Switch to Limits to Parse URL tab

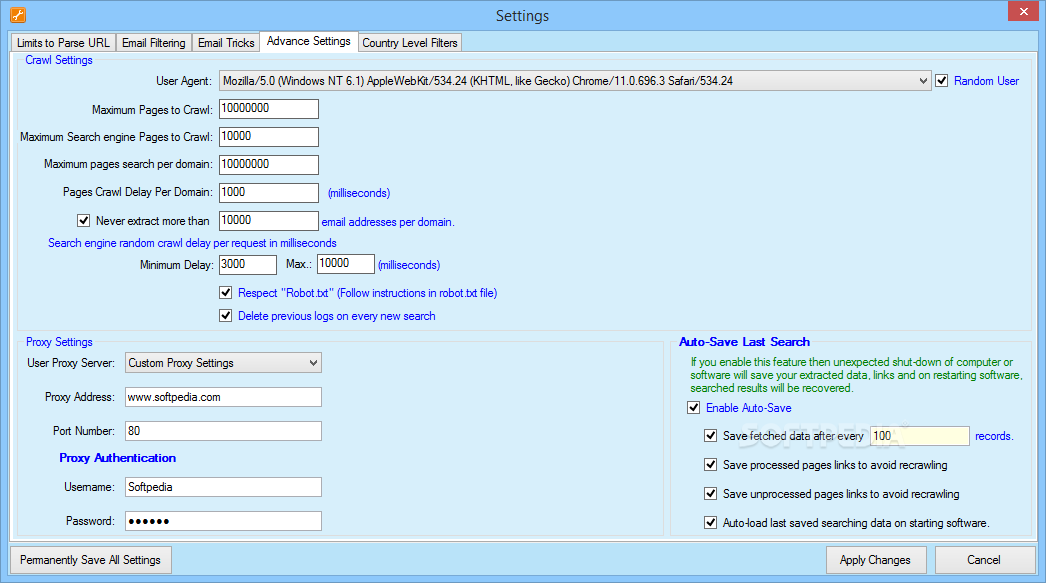point(63,43)
